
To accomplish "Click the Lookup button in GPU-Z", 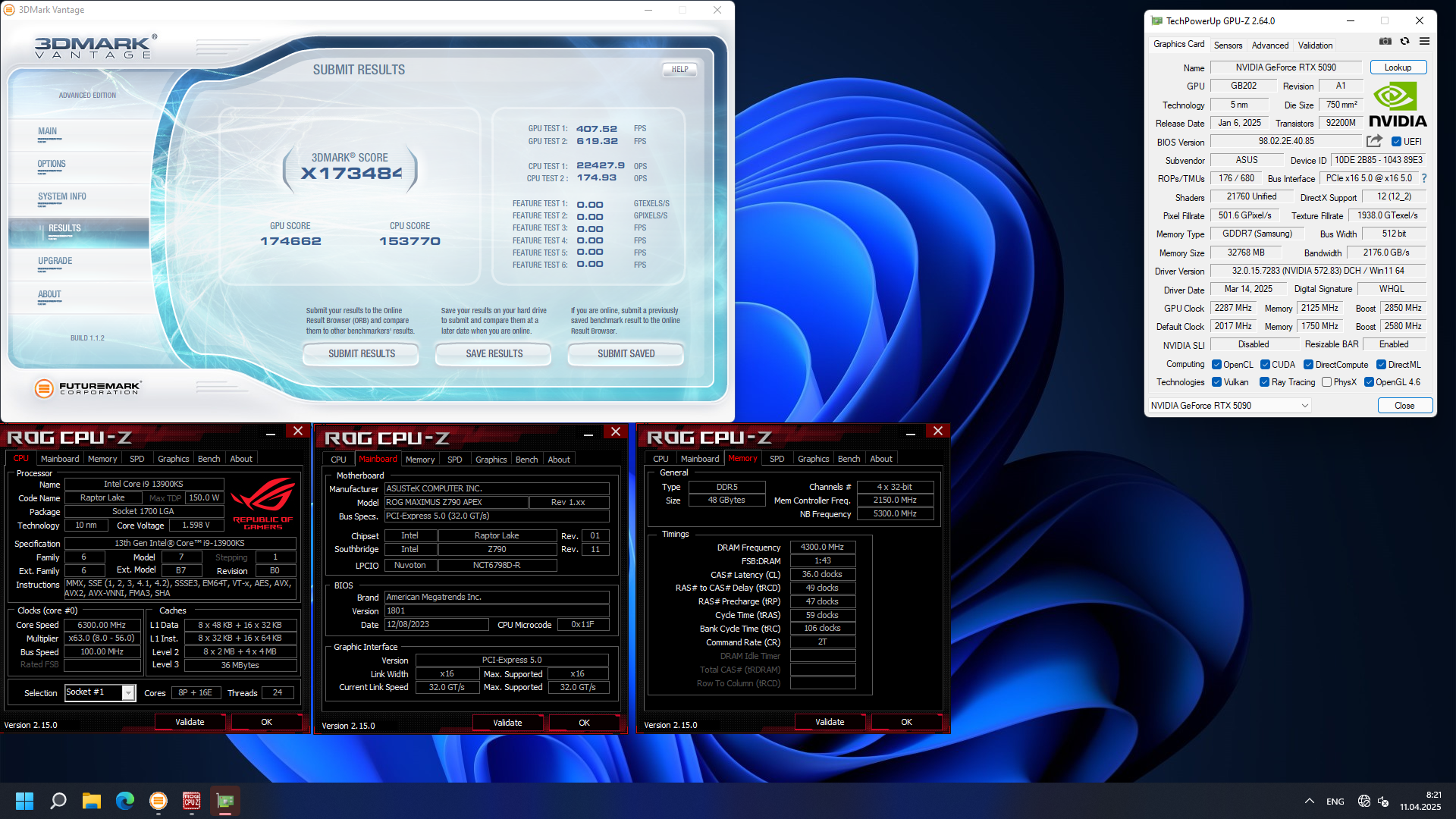I will pyautogui.click(x=1398, y=67).
